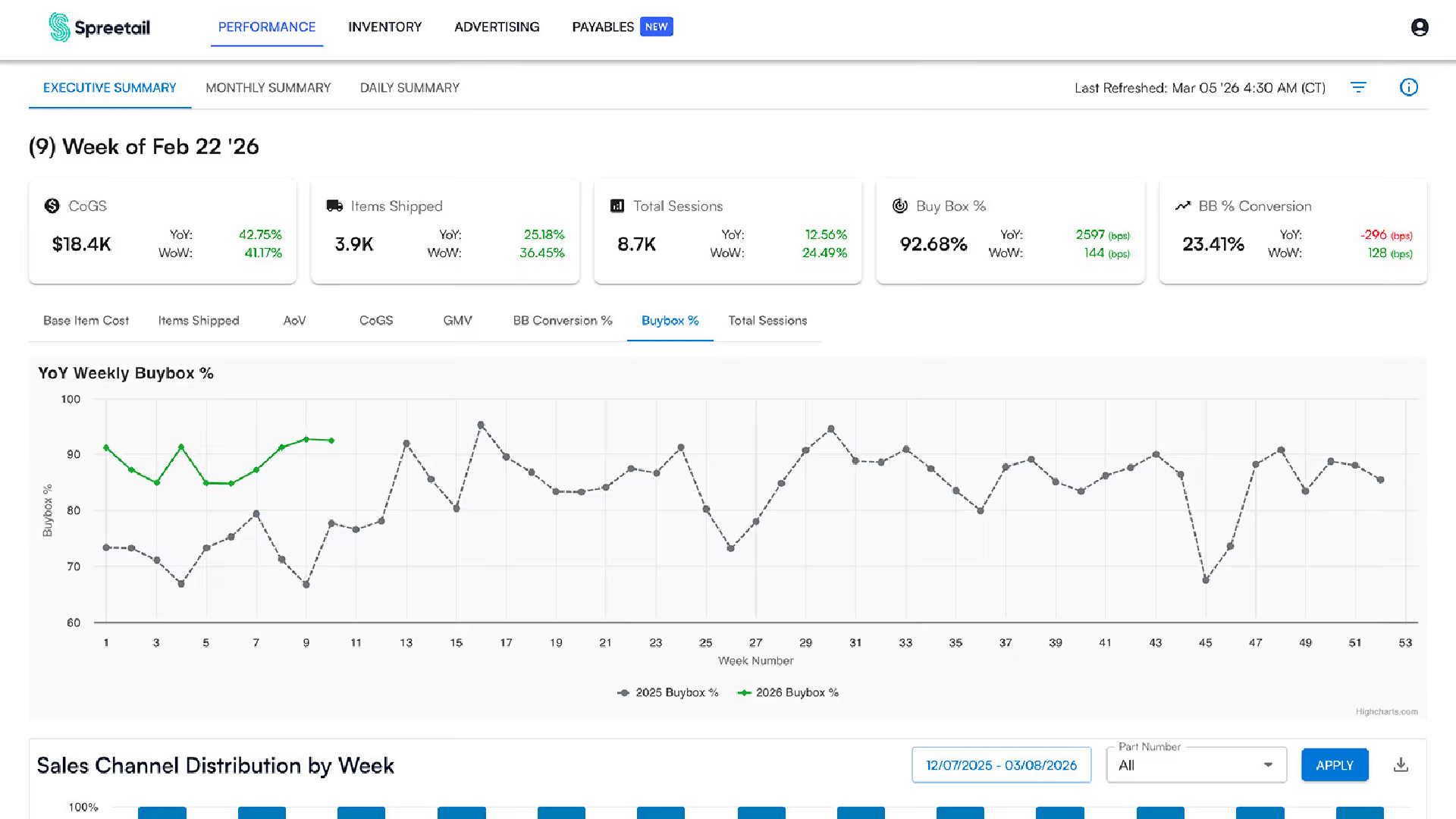The height and width of the screenshot is (819, 1456).
Task: Click the Spreetail logo
Action: [99, 27]
